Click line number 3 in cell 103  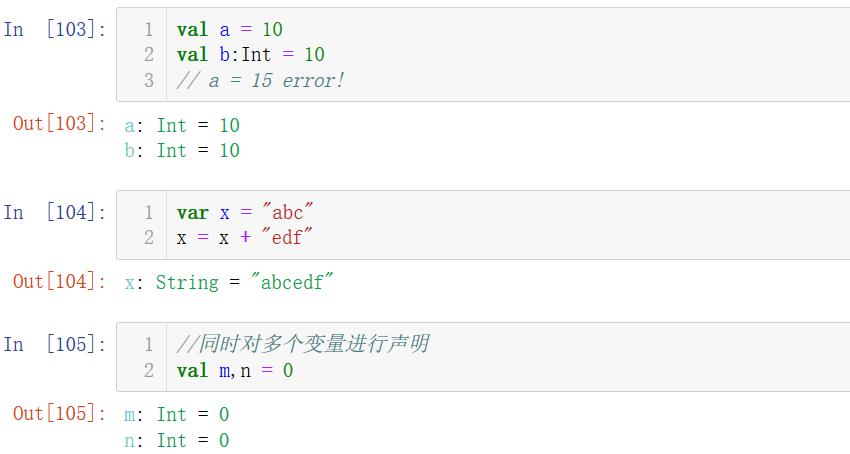click(149, 81)
